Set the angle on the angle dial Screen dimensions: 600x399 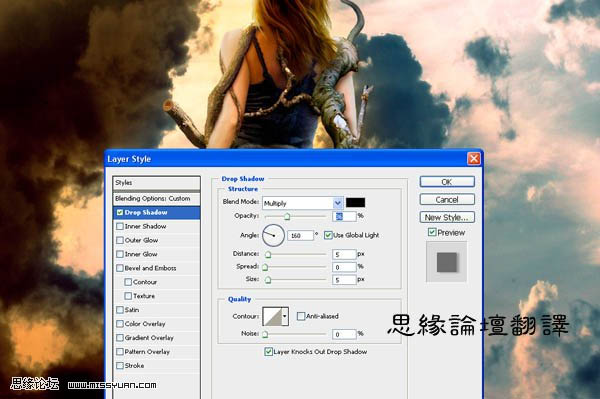click(273, 235)
